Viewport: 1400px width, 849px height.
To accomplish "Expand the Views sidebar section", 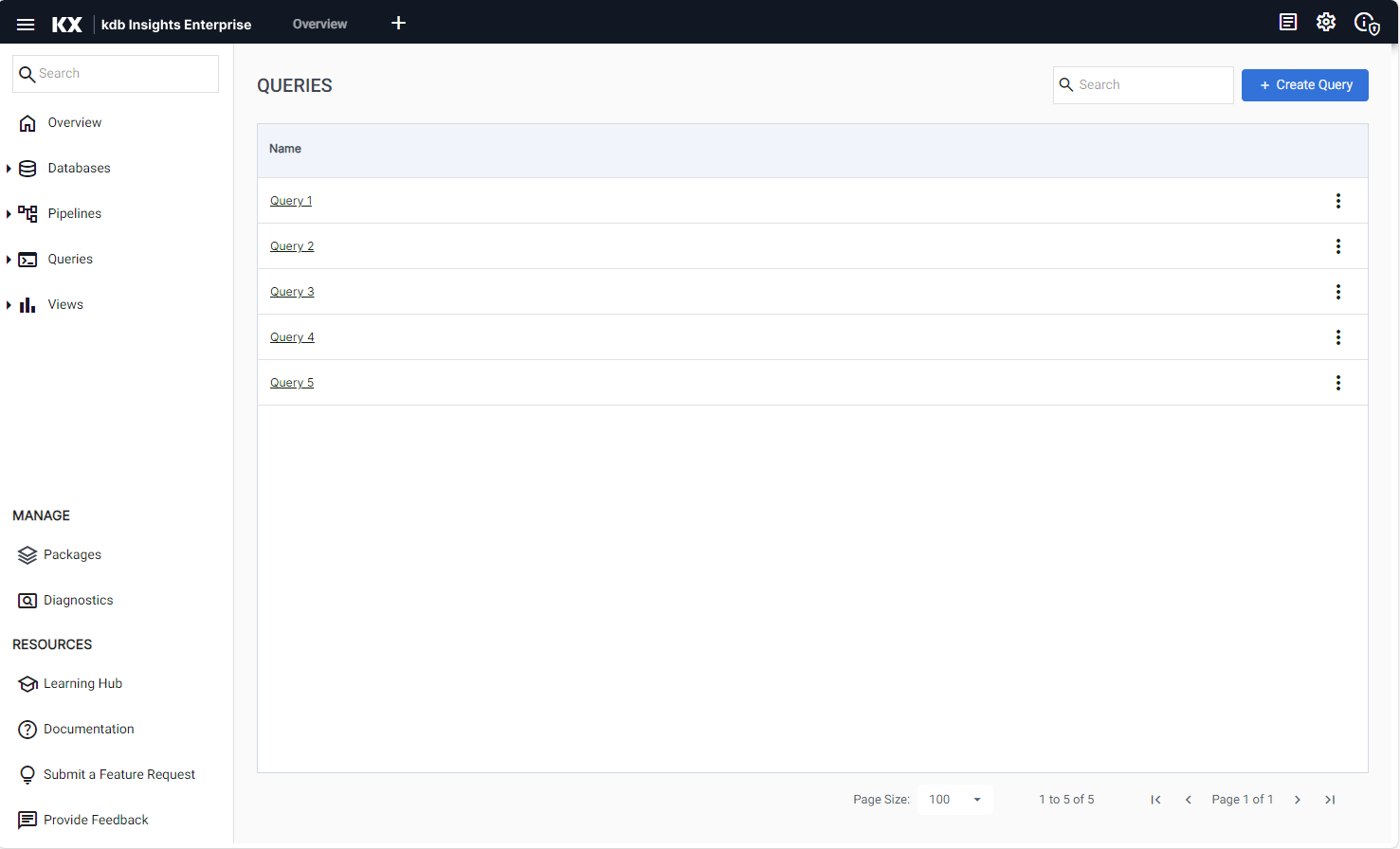I will [9, 305].
